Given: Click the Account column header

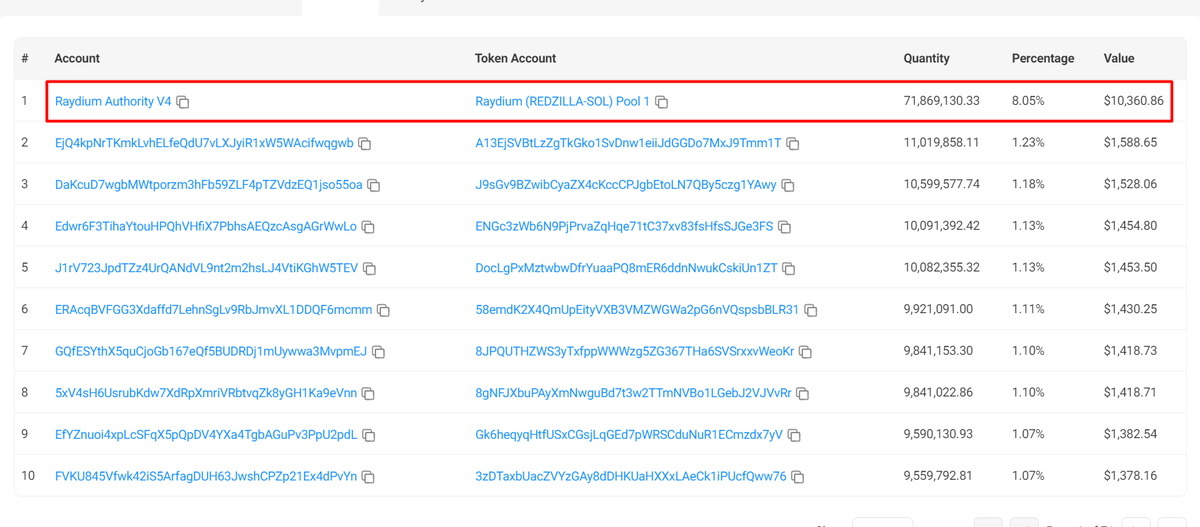Looking at the screenshot, I should pyautogui.click(x=77, y=58).
